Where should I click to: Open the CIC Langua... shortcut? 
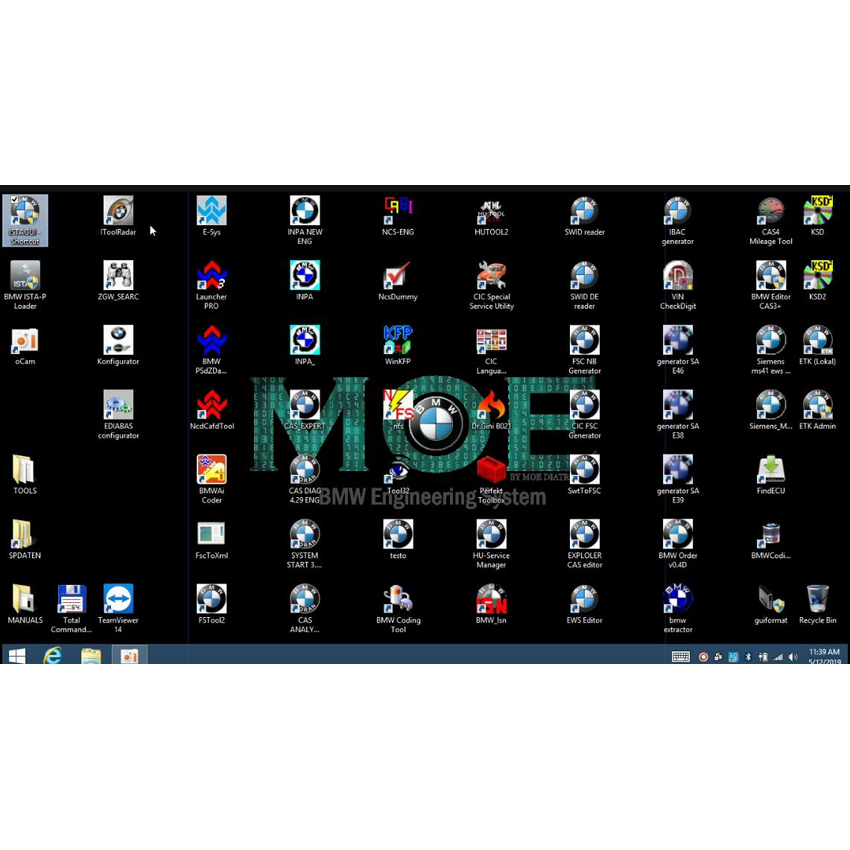(491, 350)
